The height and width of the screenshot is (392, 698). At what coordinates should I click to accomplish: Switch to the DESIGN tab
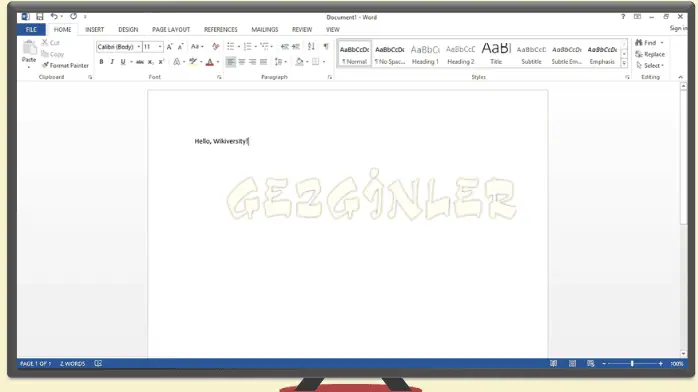(x=128, y=29)
